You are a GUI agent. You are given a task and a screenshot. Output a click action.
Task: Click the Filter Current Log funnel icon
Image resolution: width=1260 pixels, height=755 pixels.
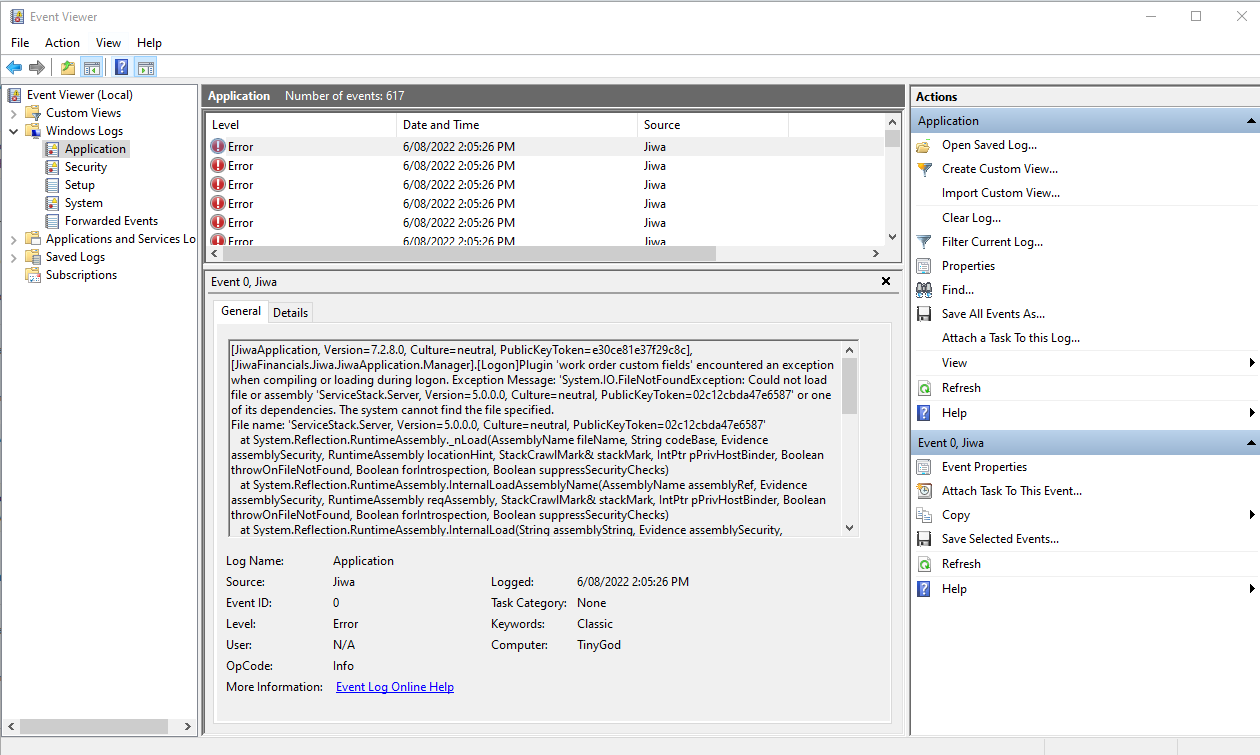[x=924, y=242]
